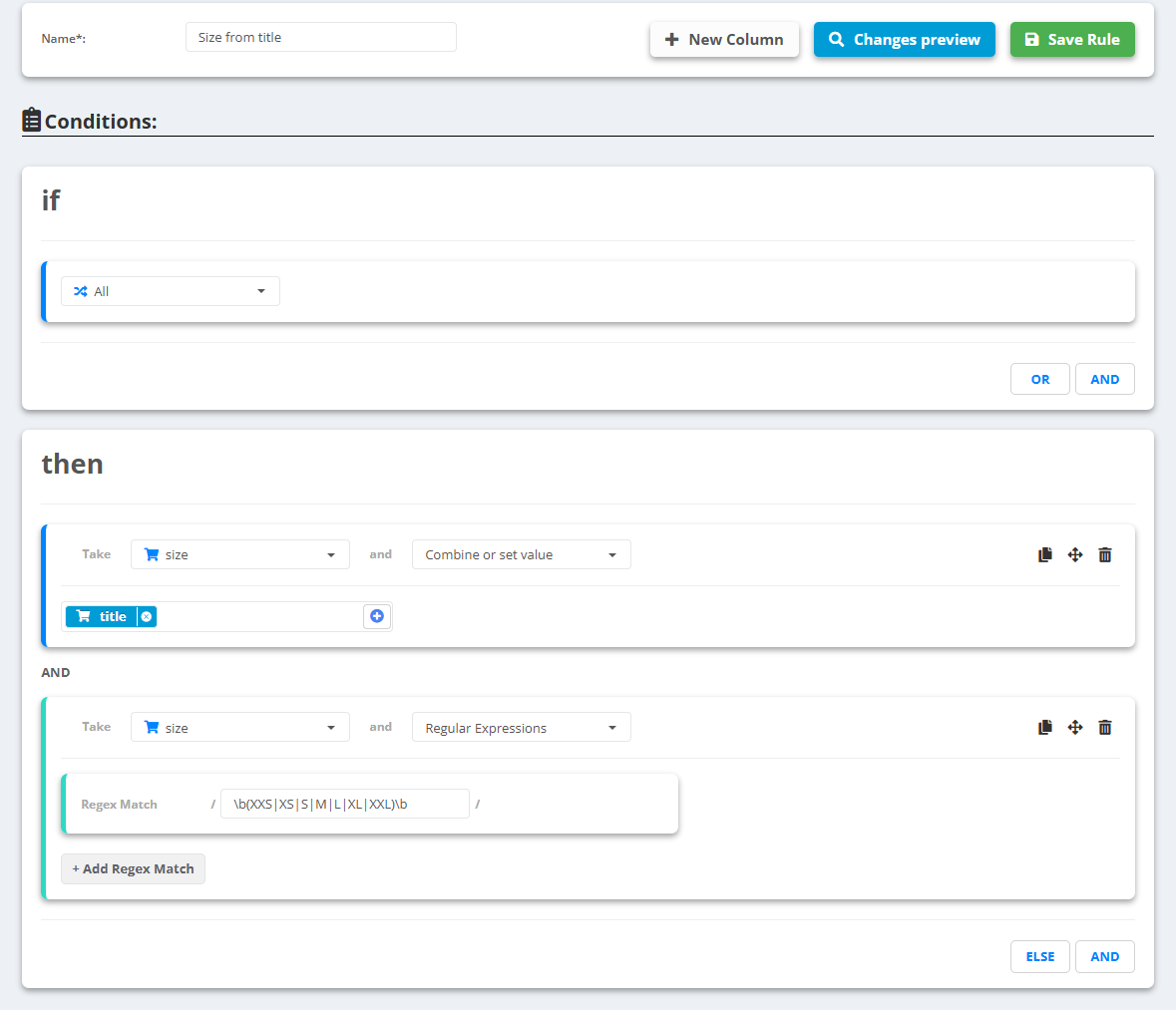
Task: Add a value with the blue plus icon
Action: click(377, 616)
